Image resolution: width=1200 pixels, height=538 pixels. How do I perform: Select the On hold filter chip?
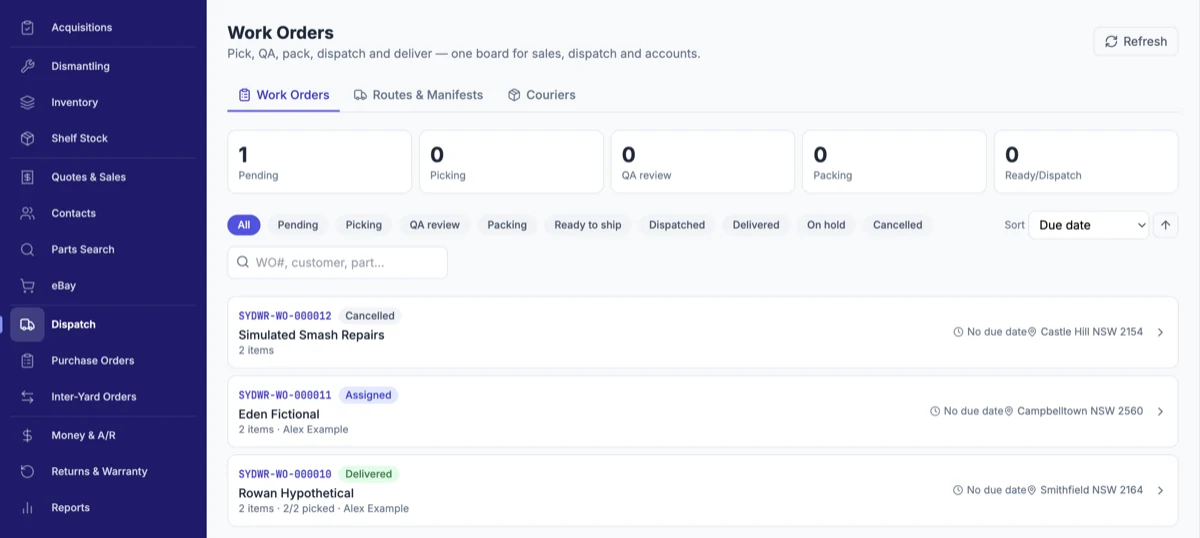coord(826,225)
